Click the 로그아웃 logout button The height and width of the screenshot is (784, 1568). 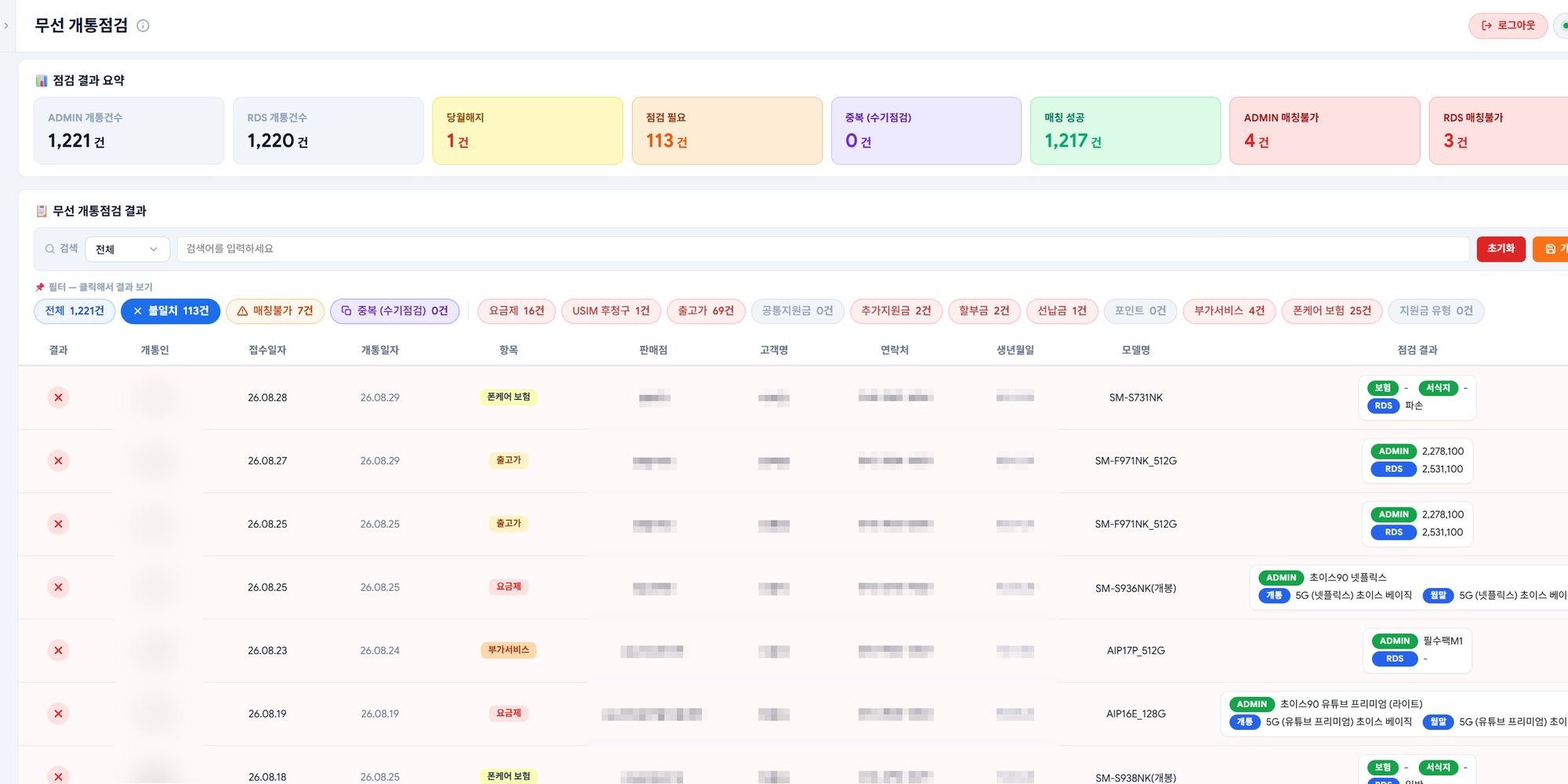(1508, 26)
